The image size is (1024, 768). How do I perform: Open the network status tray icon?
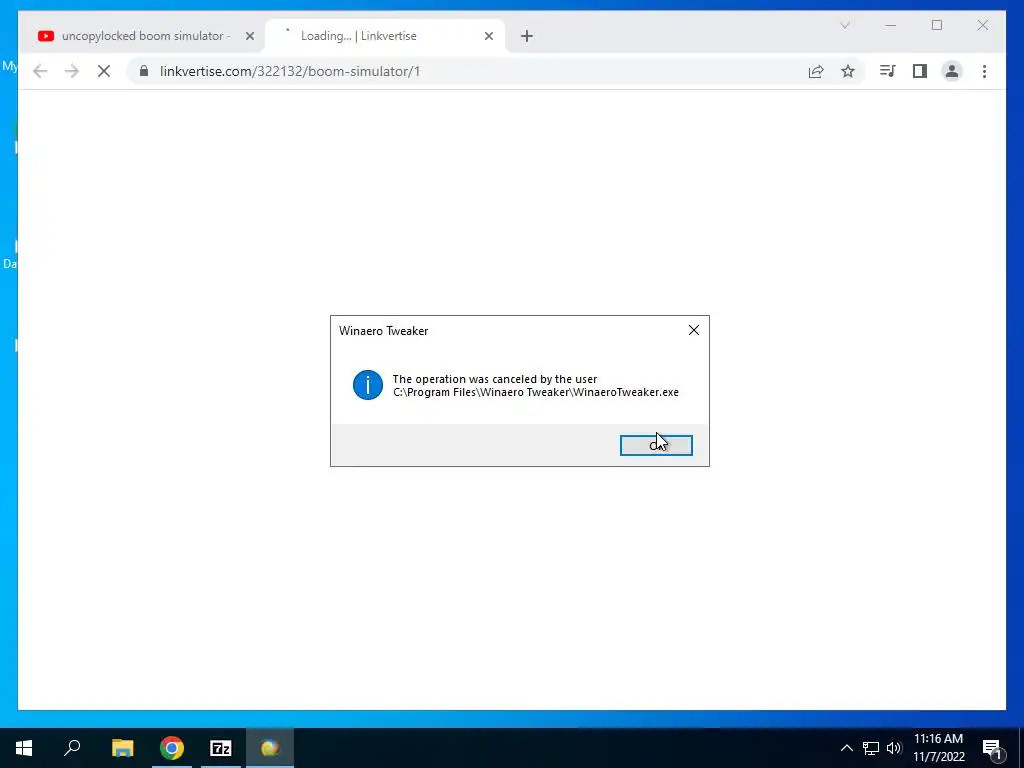point(871,748)
